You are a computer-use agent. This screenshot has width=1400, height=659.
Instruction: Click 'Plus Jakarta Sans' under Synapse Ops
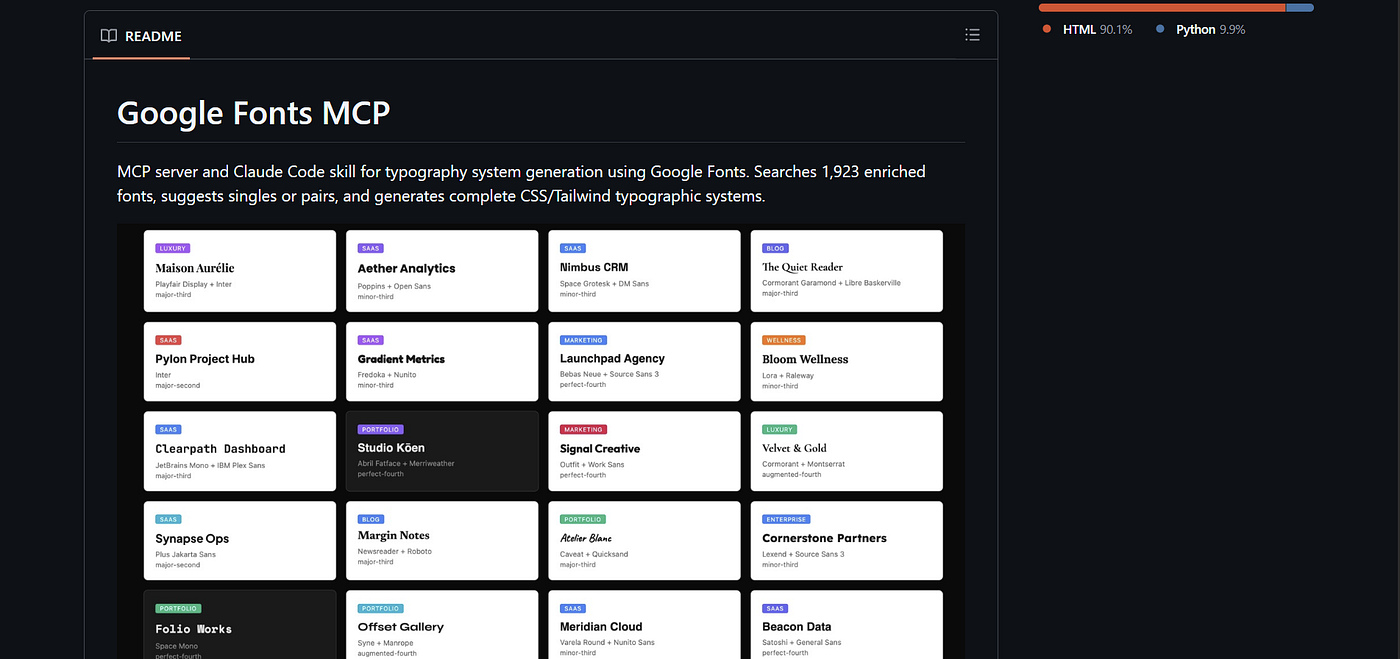[185, 554]
